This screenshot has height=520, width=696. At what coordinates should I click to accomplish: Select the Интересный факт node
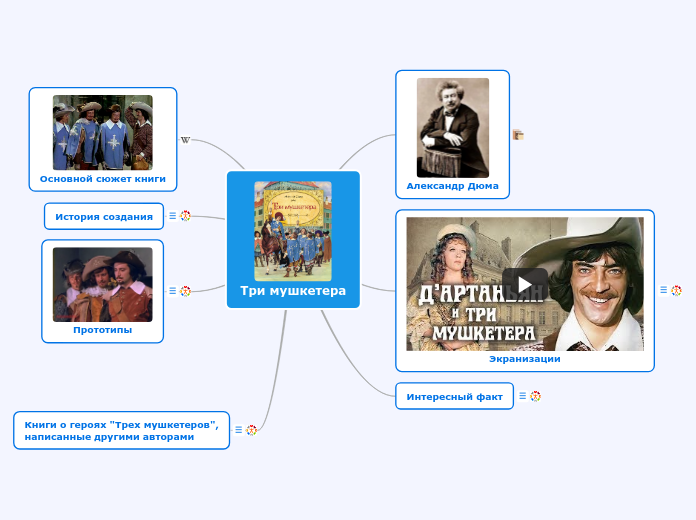(455, 396)
